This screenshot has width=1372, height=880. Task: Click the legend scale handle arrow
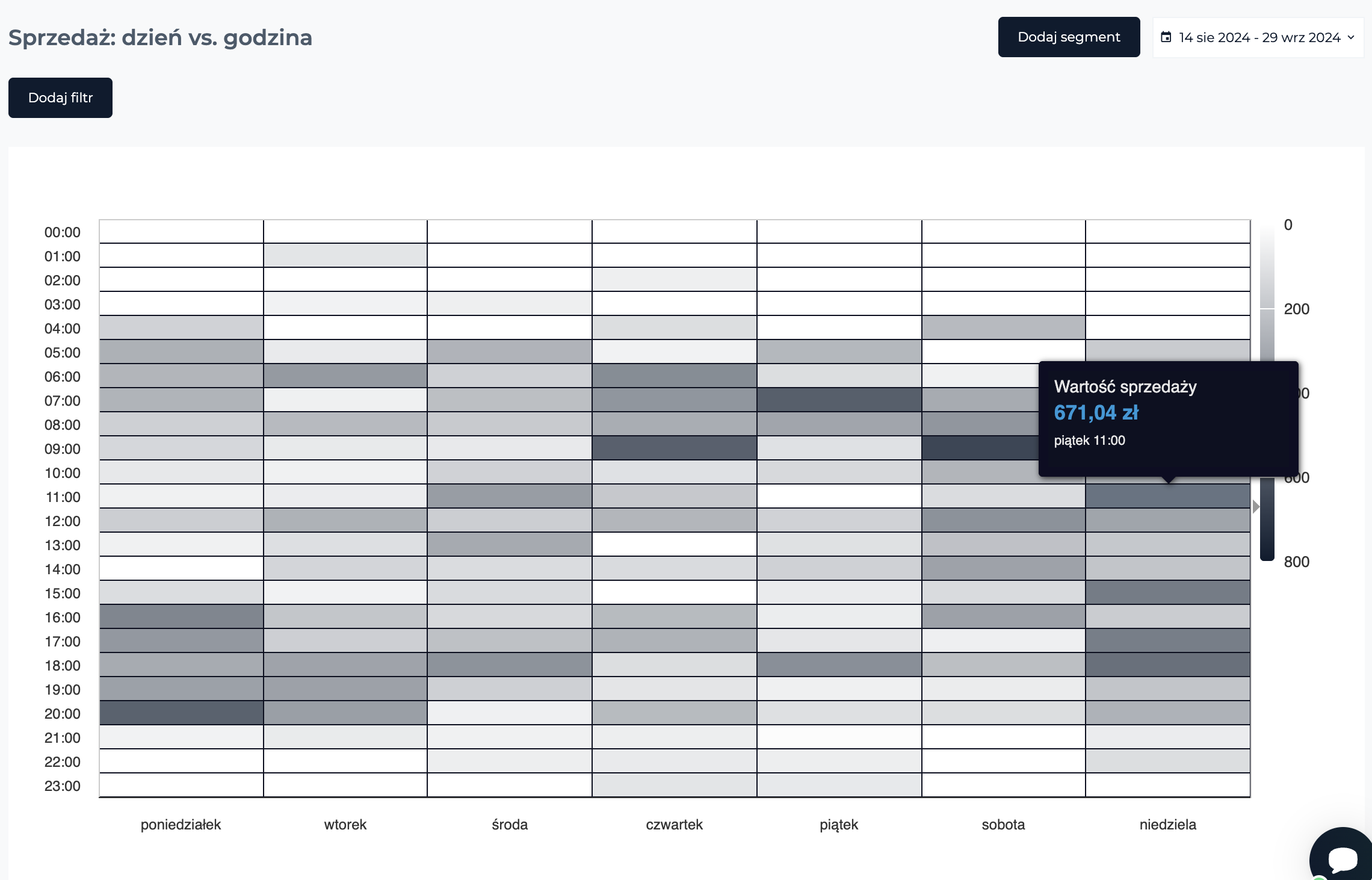(1256, 507)
